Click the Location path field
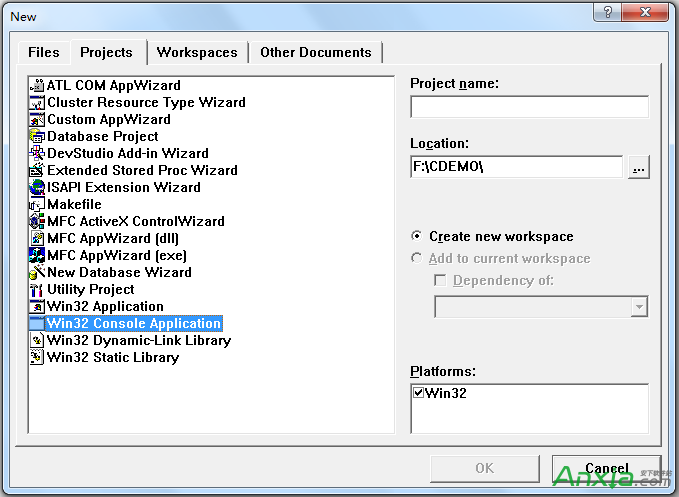This screenshot has height=497, width=679. (517, 167)
